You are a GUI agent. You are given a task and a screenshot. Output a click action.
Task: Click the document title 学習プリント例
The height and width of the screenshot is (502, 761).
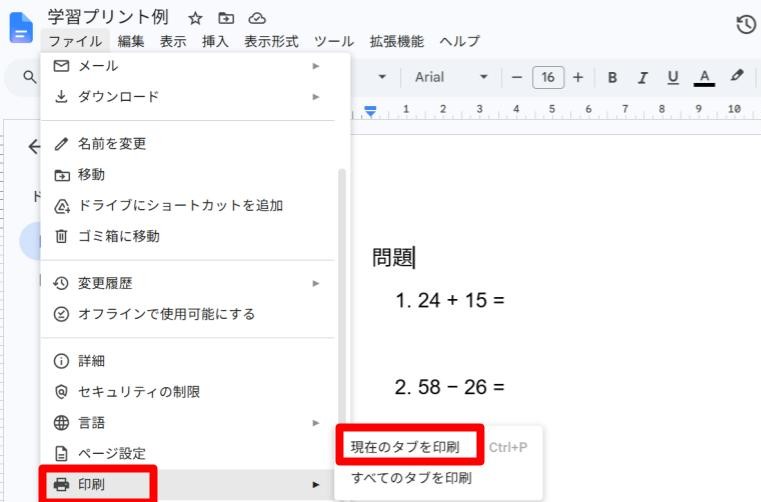tap(108, 17)
